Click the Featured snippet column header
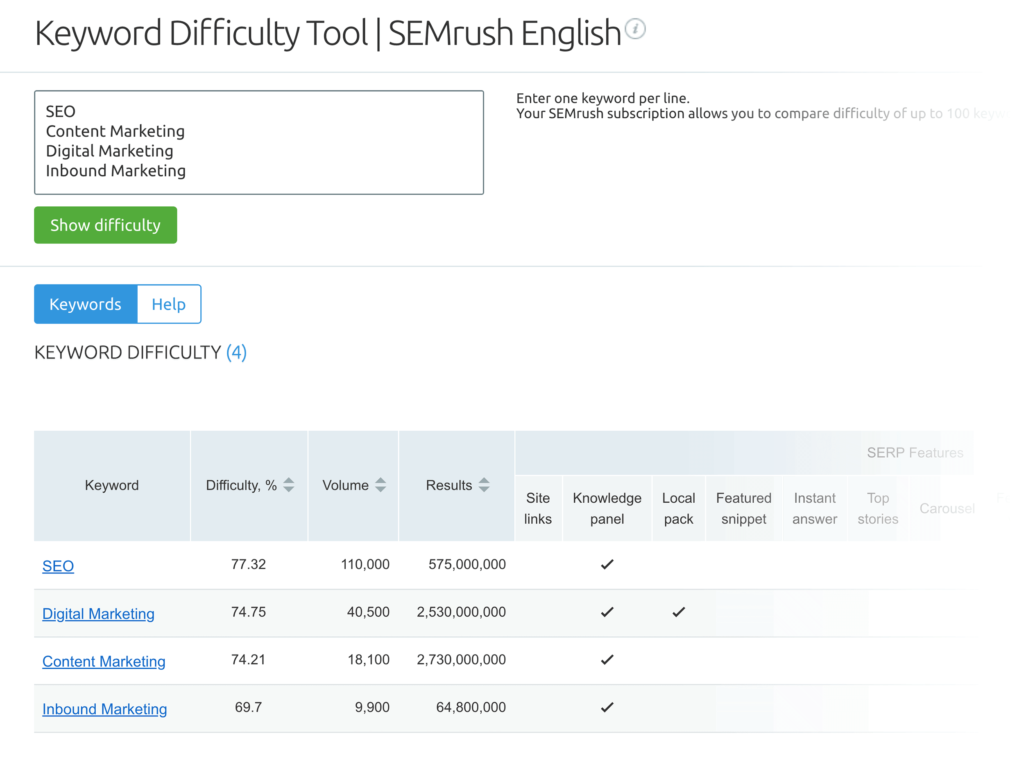The width and height of the screenshot is (1024, 777). pos(743,508)
